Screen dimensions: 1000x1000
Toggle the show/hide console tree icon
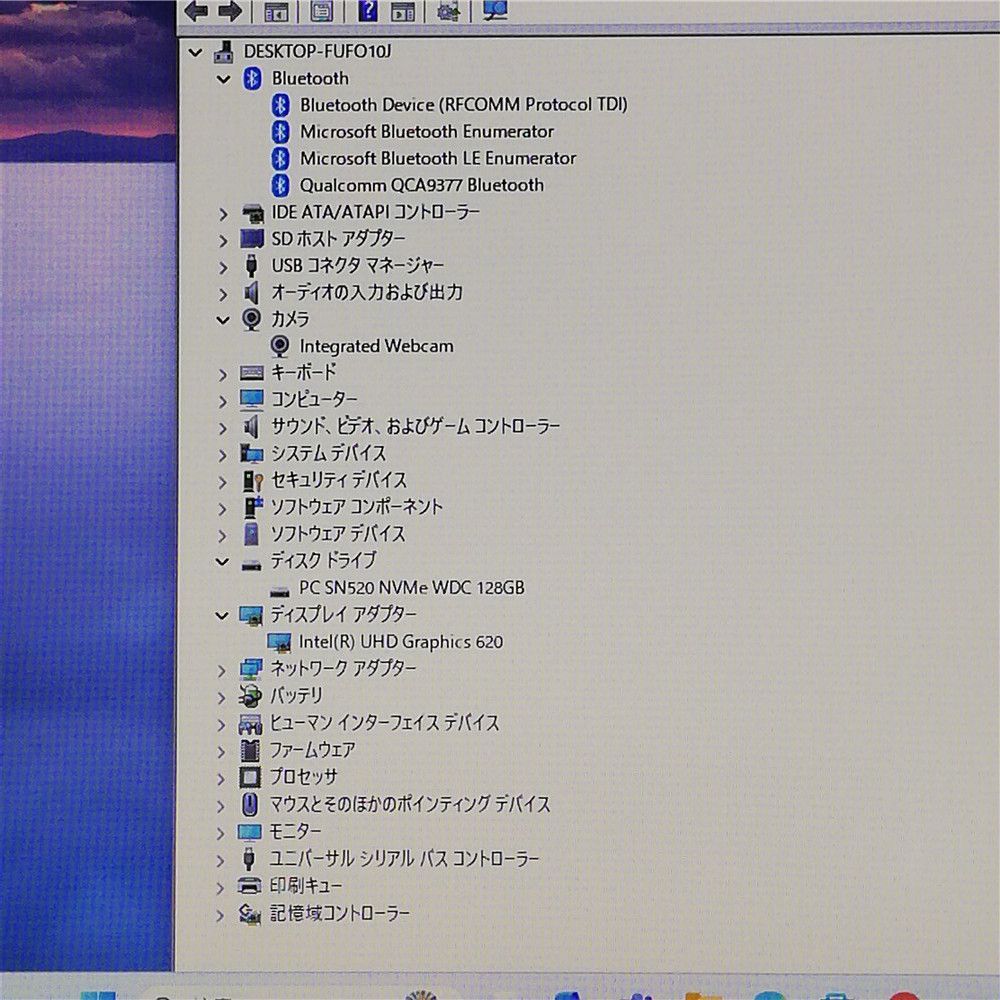276,12
